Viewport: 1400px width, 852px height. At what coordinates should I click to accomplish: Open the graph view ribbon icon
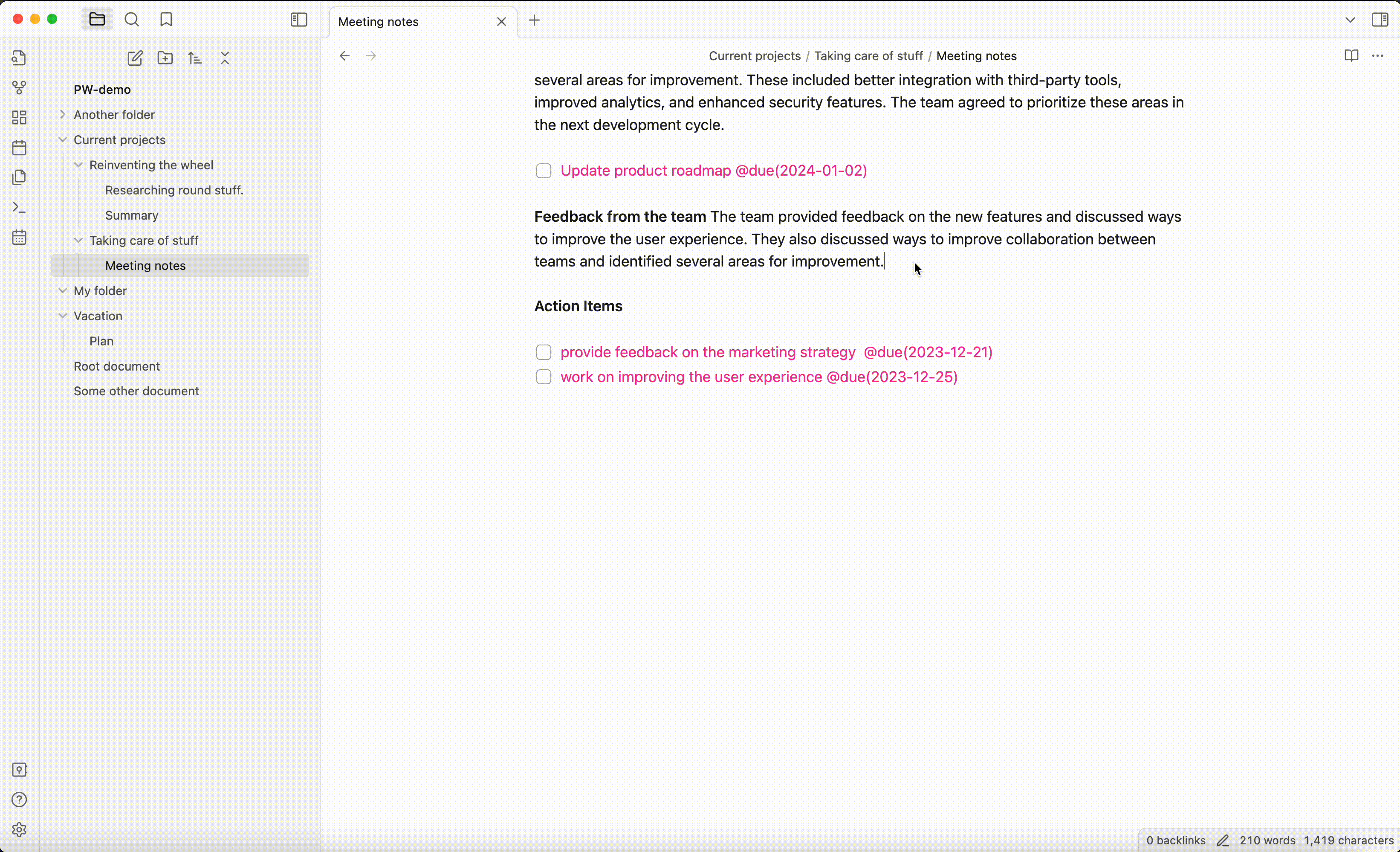click(x=19, y=87)
